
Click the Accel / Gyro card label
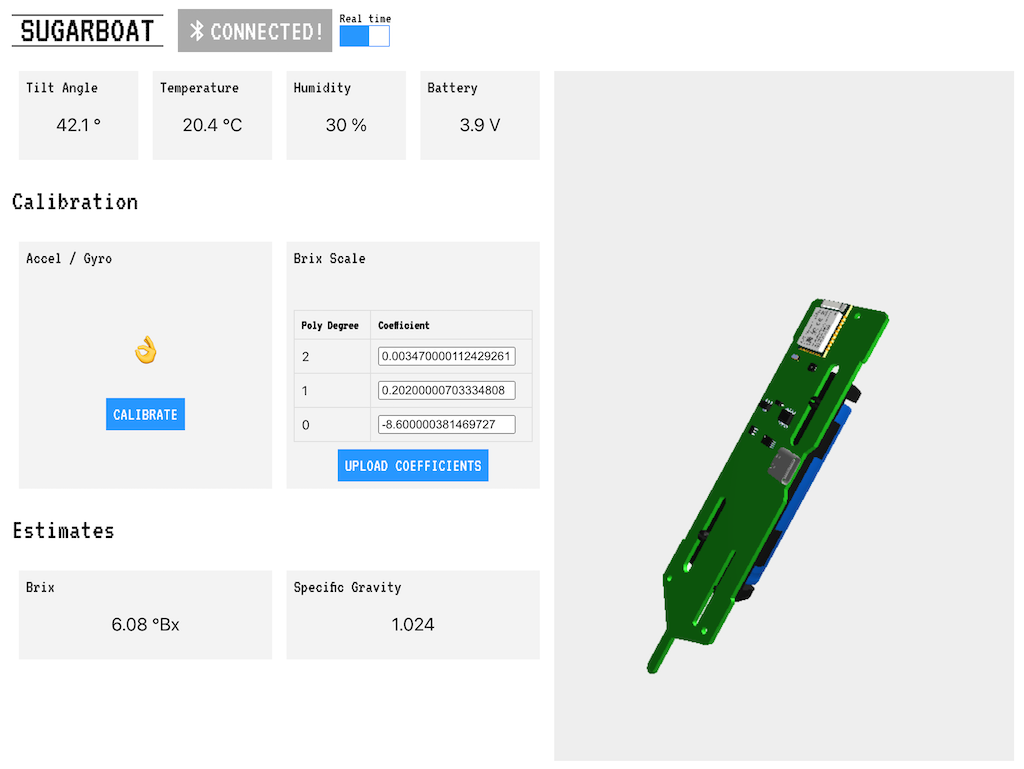coord(69,259)
